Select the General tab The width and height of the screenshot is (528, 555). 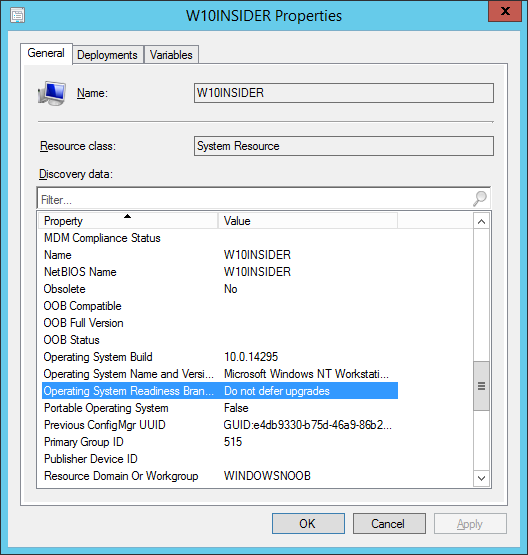pos(46,53)
